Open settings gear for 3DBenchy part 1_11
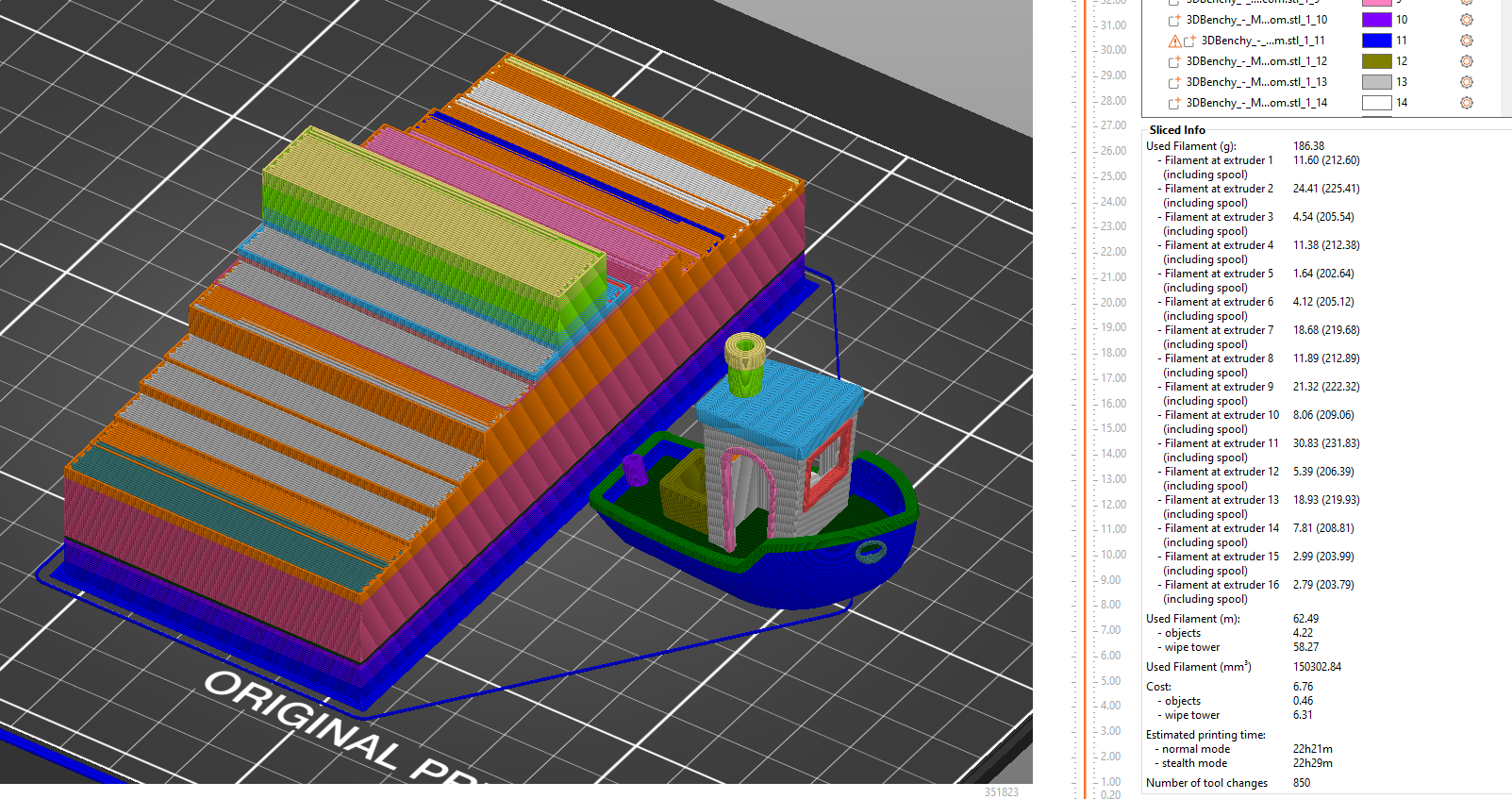Screen dimensions: 1512x799 tap(1467, 41)
